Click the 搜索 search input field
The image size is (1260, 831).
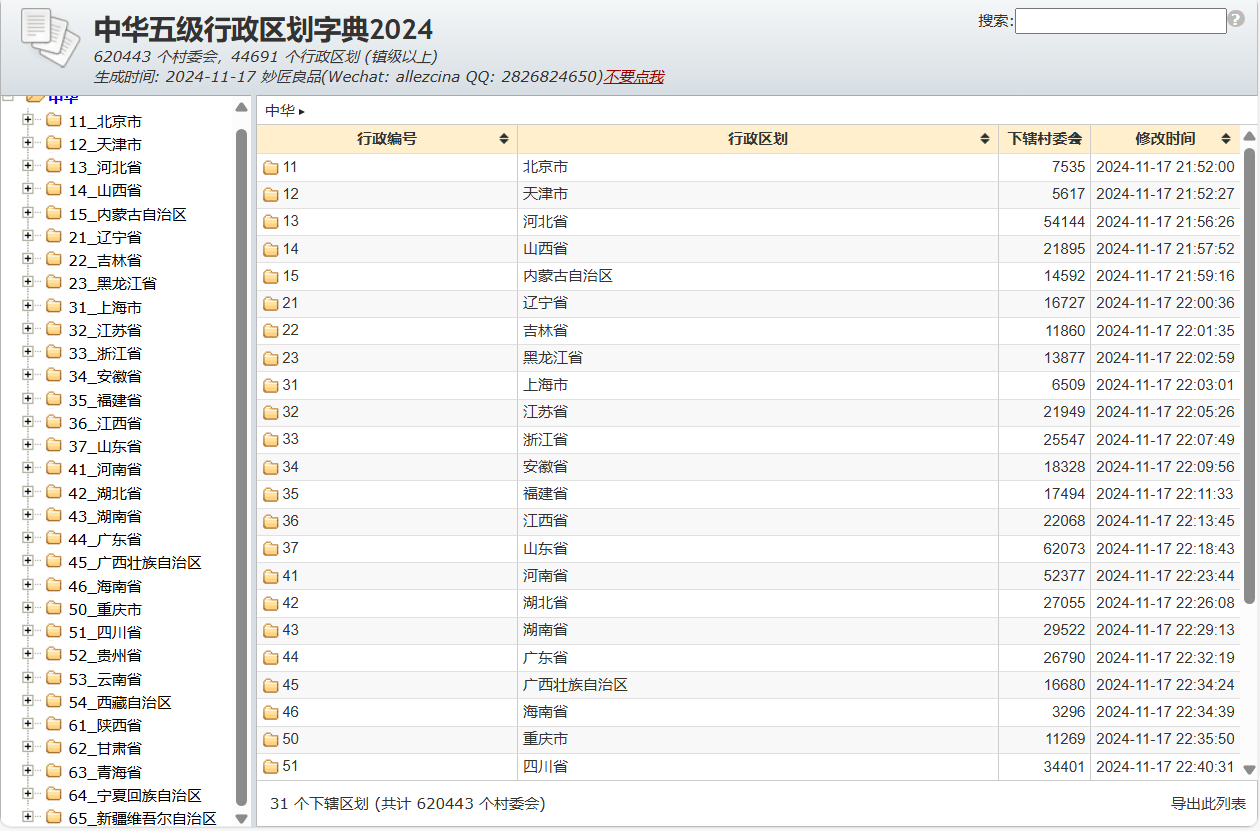(x=1120, y=21)
